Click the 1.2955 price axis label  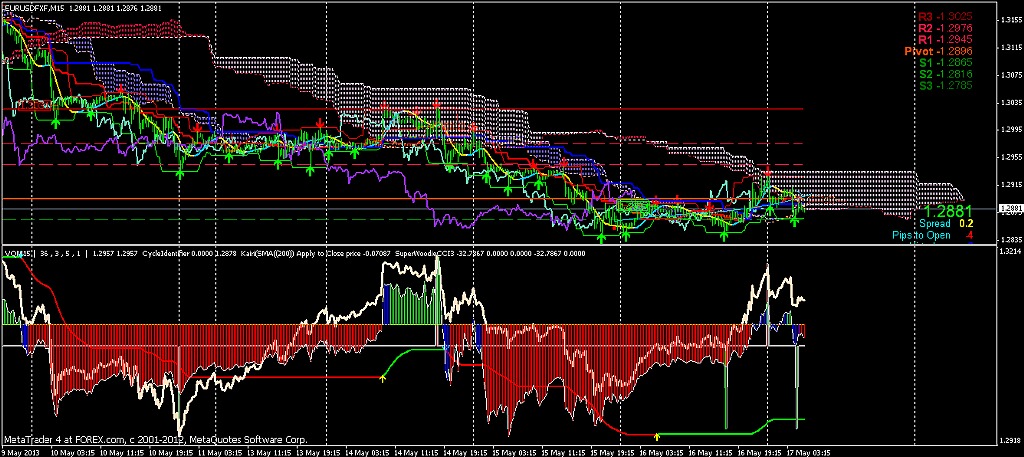click(x=1010, y=157)
